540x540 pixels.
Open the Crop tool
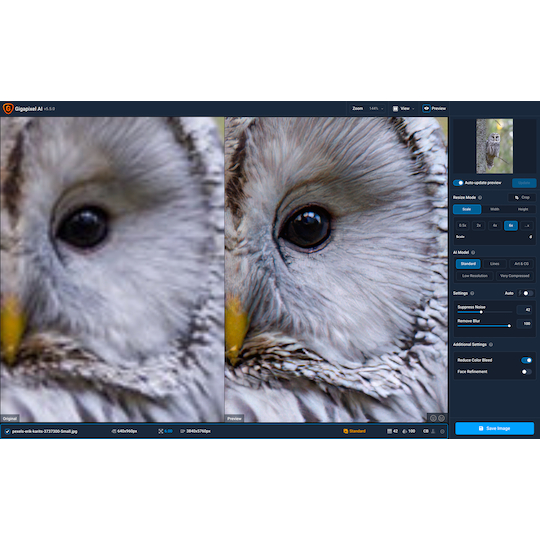(522, 197)
